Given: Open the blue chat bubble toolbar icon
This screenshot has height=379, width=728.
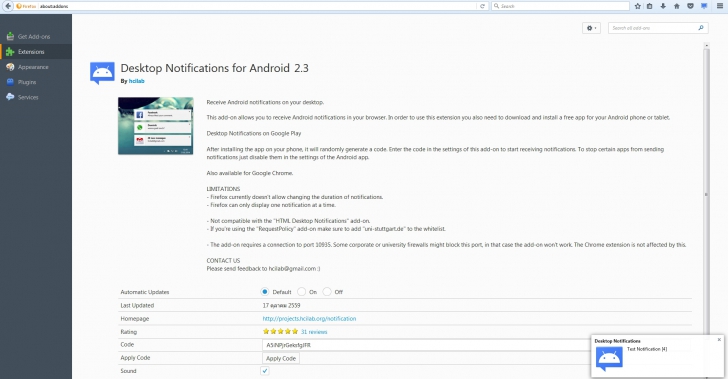Looking at the screenshot, I should pos(704,6).
